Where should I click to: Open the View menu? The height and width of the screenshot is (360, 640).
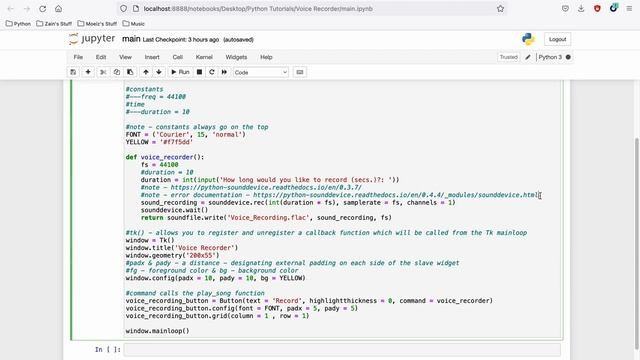pos(125,57)
